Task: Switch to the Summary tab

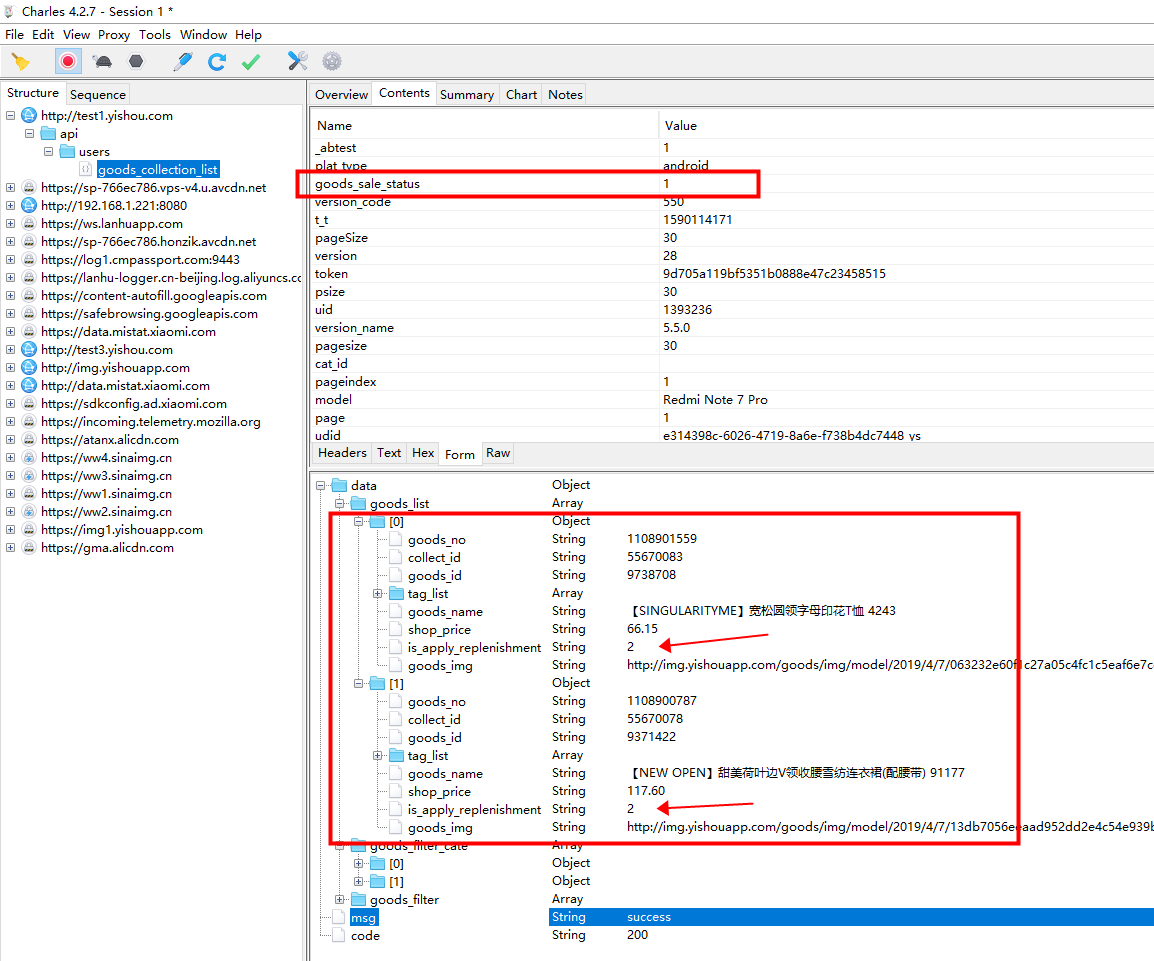Action: 467,94
